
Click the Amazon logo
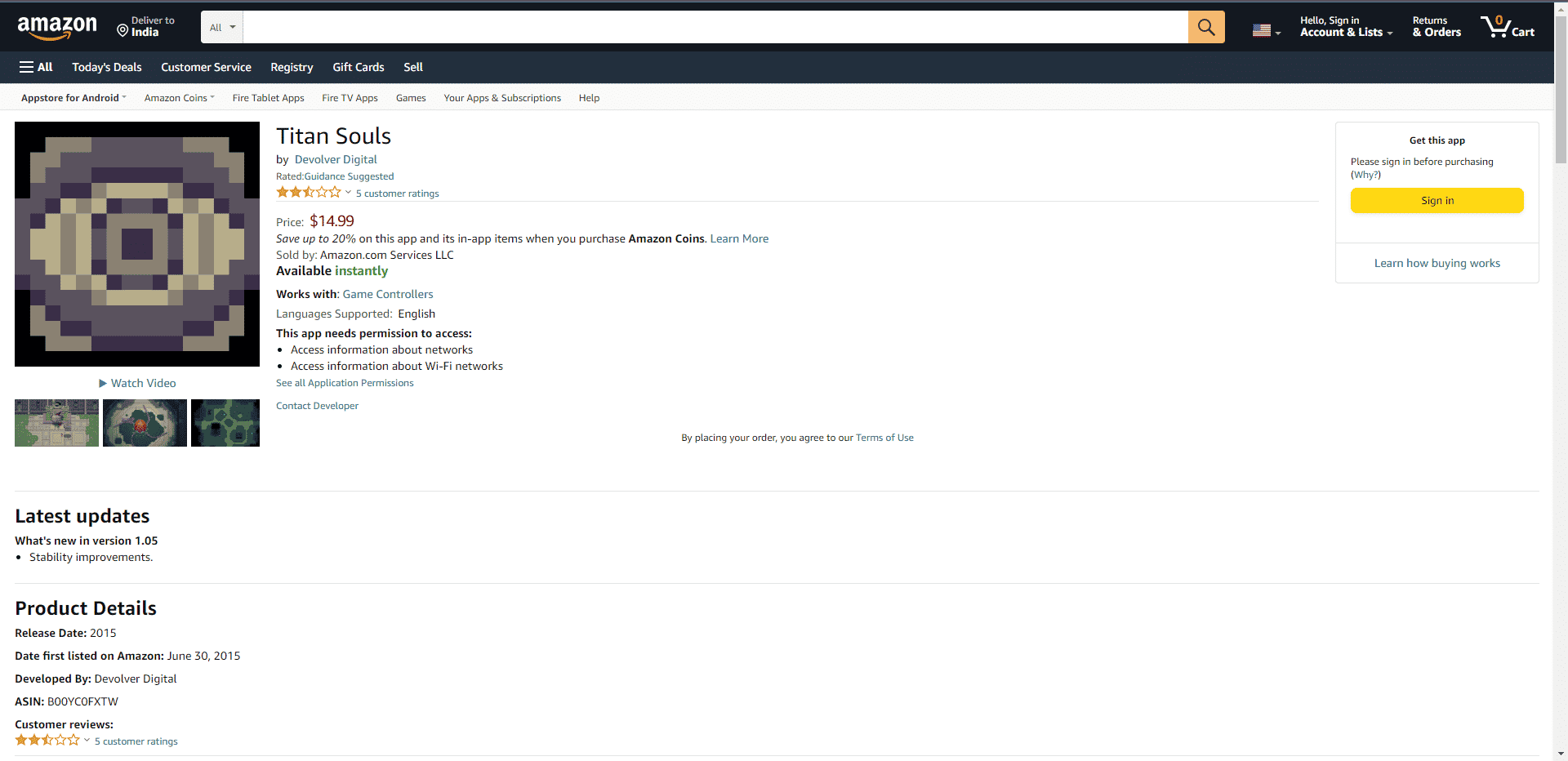57,28
